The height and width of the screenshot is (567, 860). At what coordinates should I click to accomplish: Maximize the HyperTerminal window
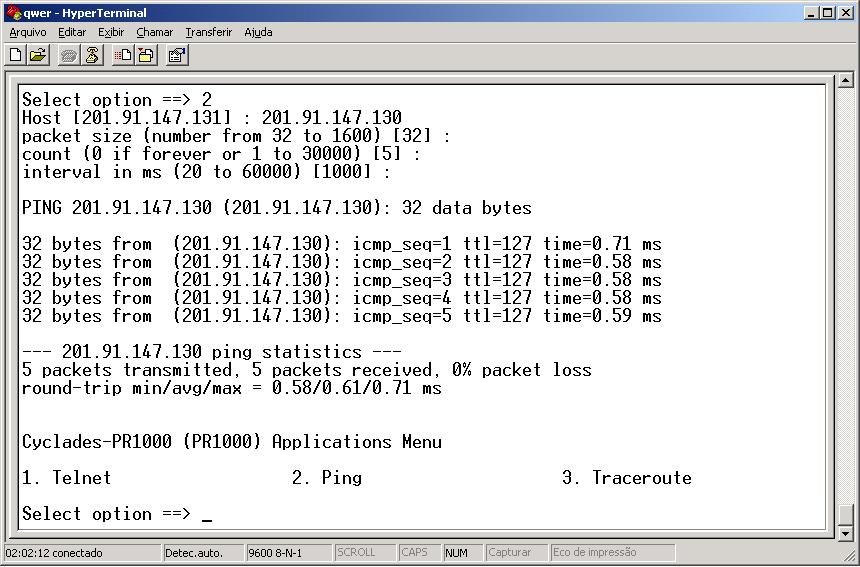[x=828, y=13]
